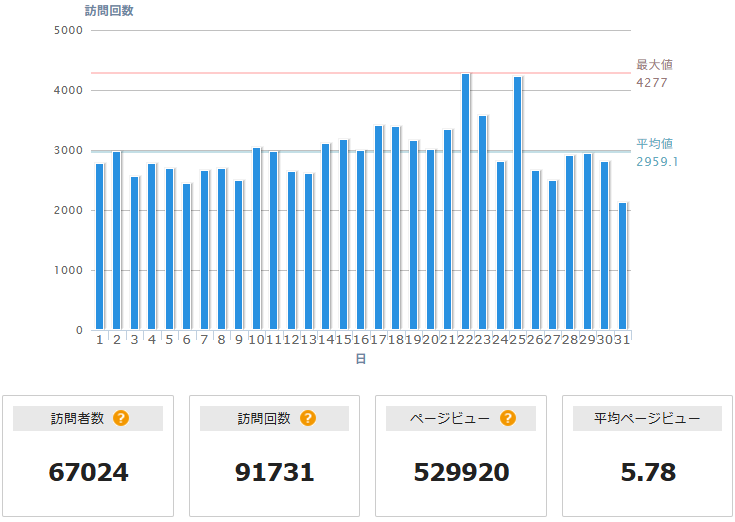Click the 平均ページビュー card header
735x522 pixels.
click(647, 419)
